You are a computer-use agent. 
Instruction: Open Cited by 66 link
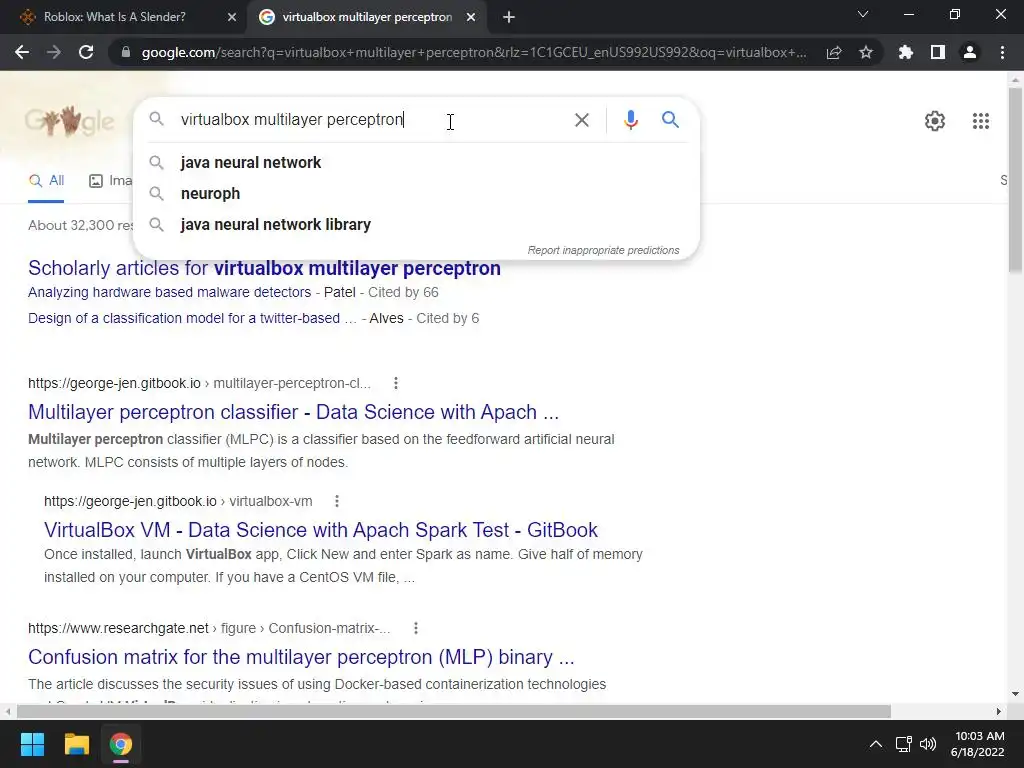[403, 293]
